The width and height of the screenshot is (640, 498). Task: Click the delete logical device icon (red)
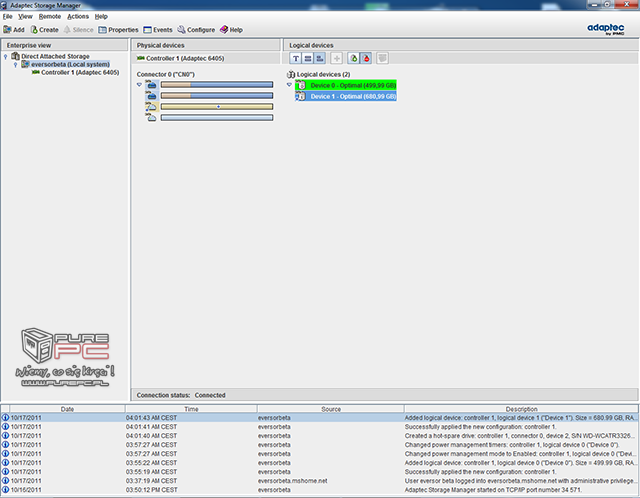(x=366, y=58)
